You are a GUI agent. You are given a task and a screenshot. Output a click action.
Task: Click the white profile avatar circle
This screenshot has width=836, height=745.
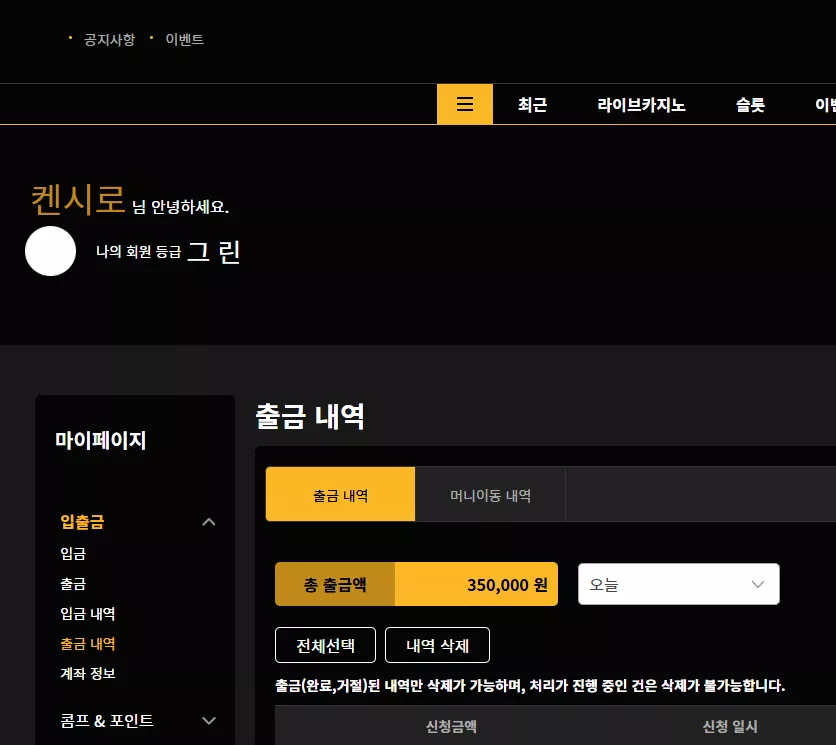51,251
